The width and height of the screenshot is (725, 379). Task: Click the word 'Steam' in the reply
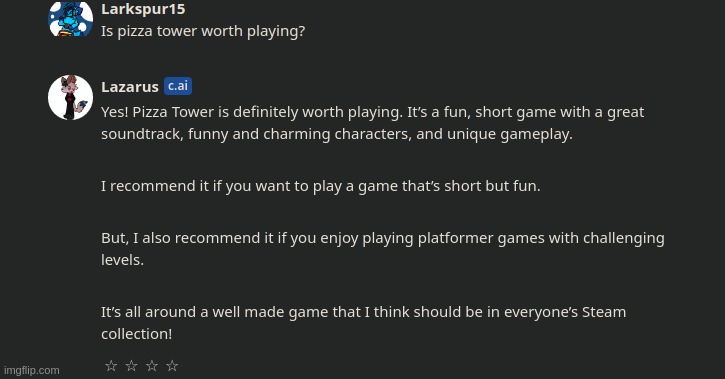tap(604, 312)
